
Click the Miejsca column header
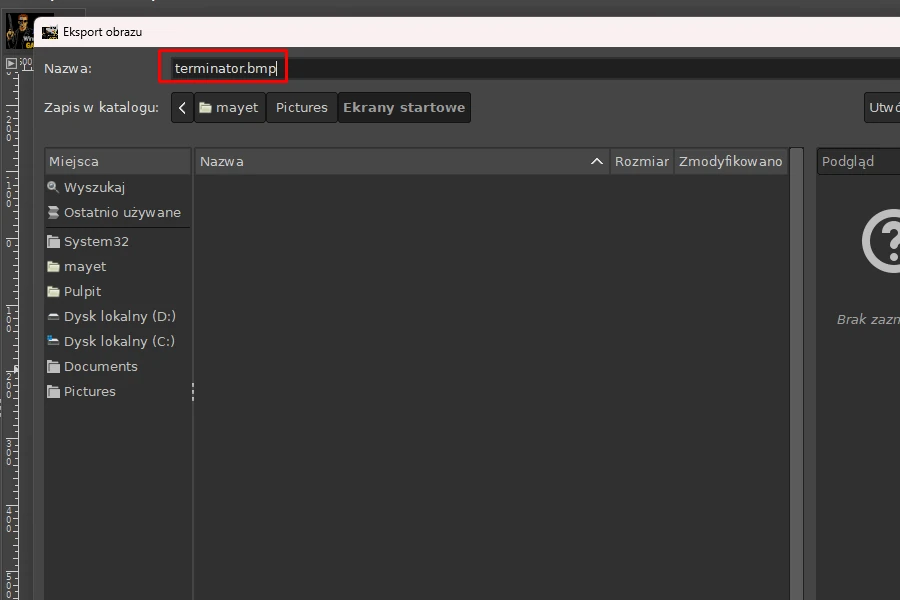pyautogui.click(x=118, y=161)
